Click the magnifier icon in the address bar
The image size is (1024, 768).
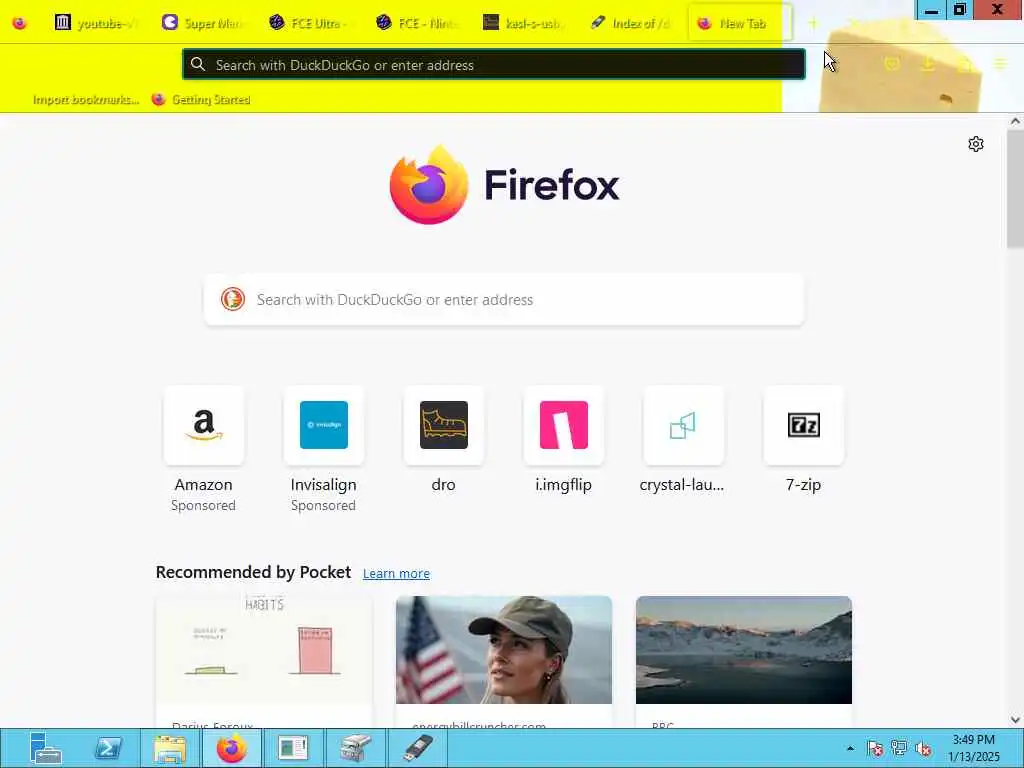[198, 64]
